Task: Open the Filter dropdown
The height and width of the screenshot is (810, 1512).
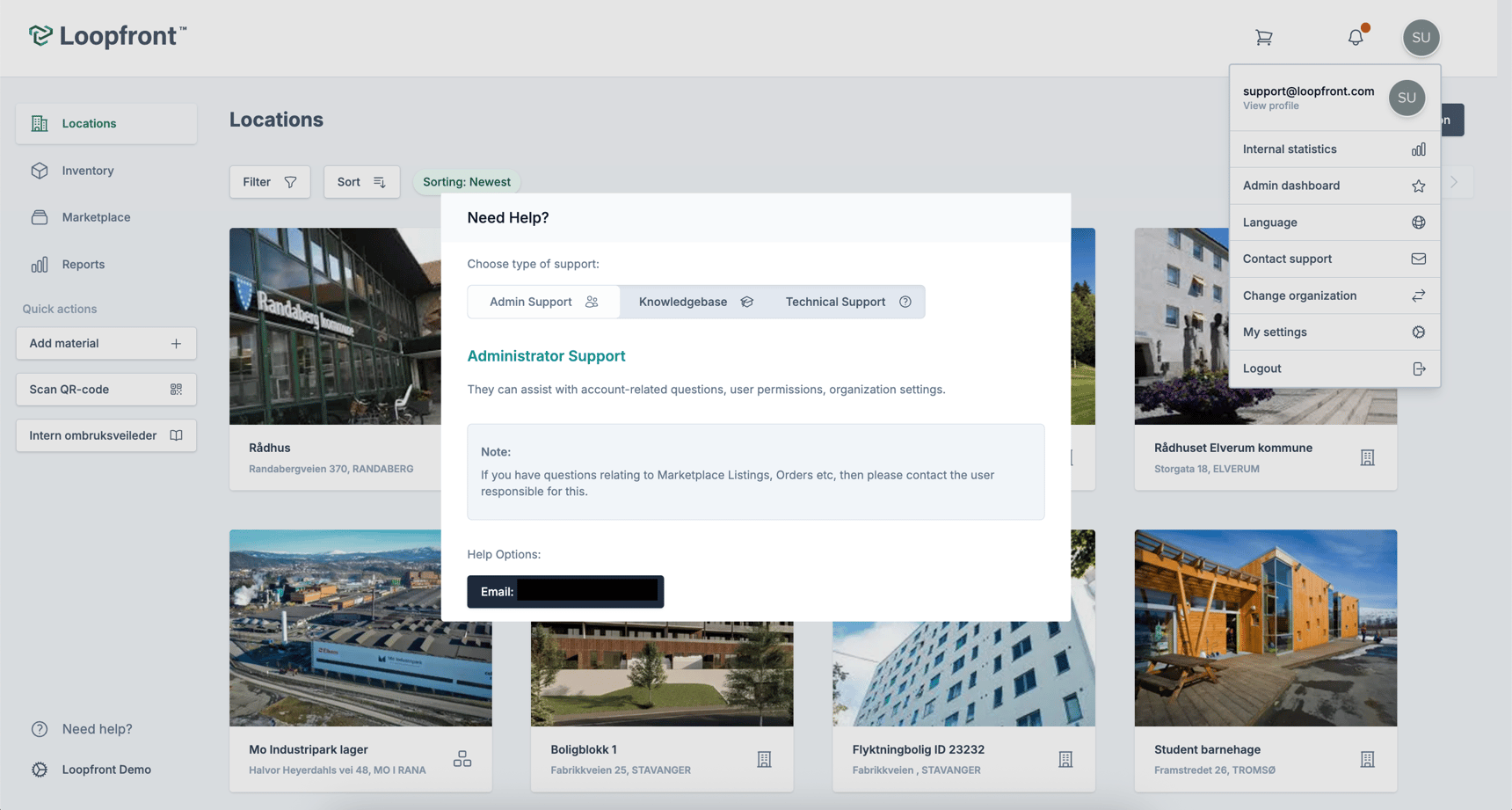Action: [269, 182]
